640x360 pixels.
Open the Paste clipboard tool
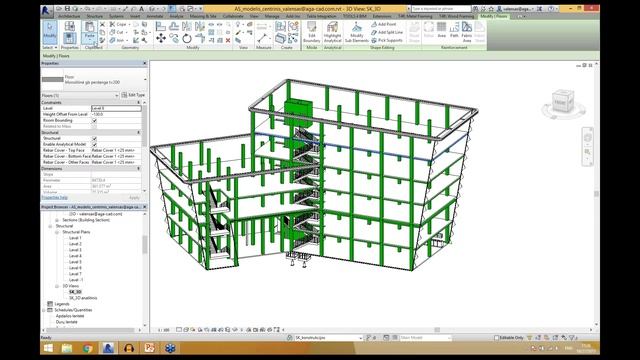coord(89,32)
